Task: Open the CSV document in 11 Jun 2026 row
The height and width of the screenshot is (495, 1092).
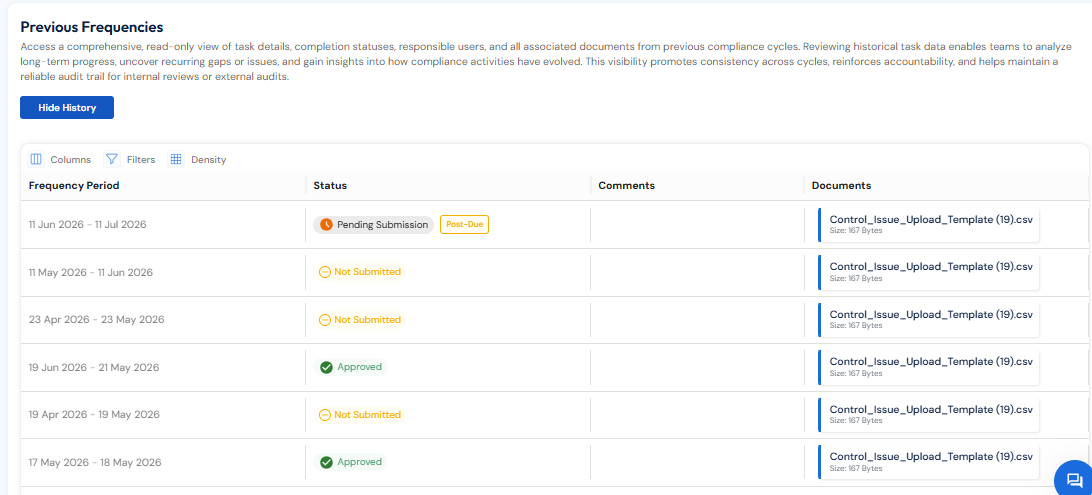Action: (x=929, y=224)
